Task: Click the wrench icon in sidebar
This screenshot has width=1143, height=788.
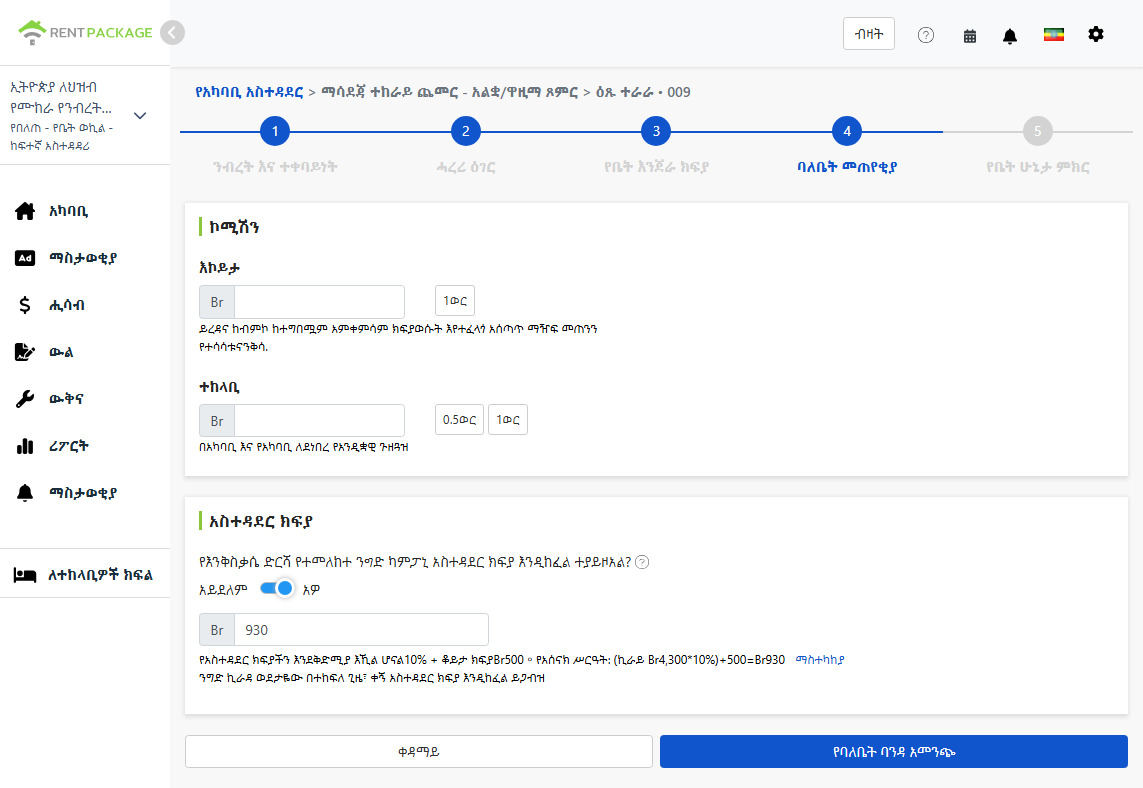Action: pos(25,399)
